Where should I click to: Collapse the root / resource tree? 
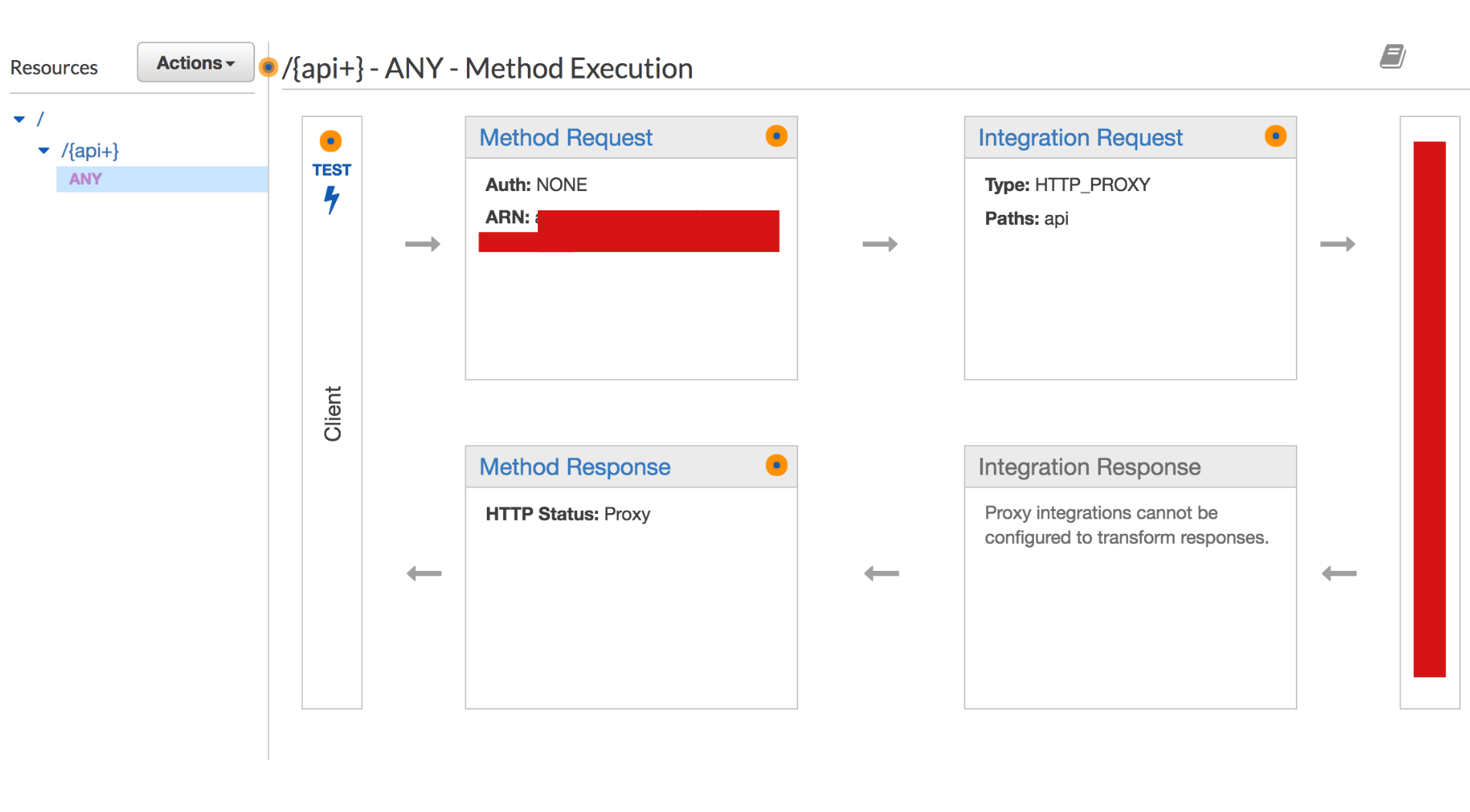(x=19, y=119)
